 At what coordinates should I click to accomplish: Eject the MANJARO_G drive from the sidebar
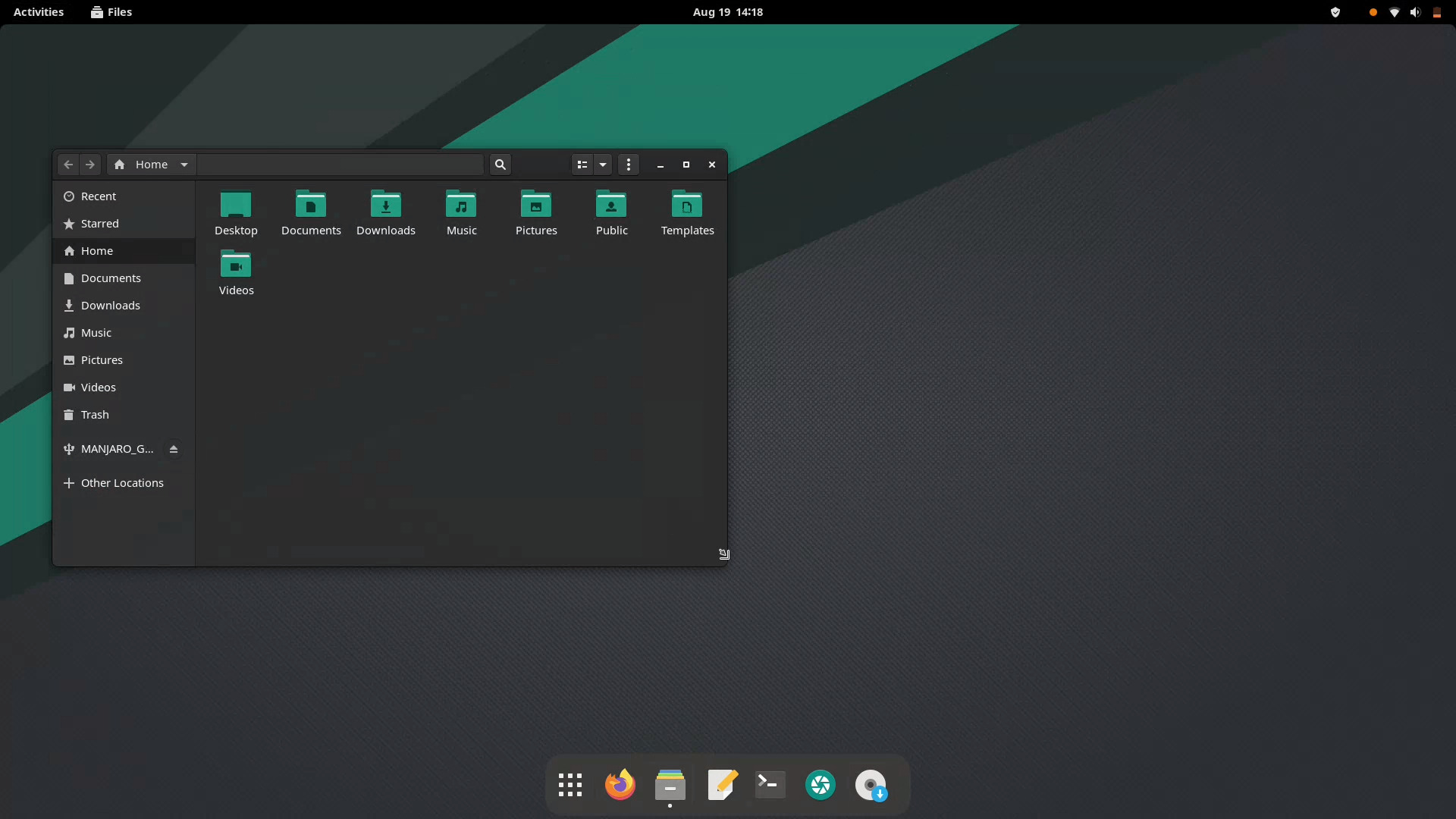point(173,449)
